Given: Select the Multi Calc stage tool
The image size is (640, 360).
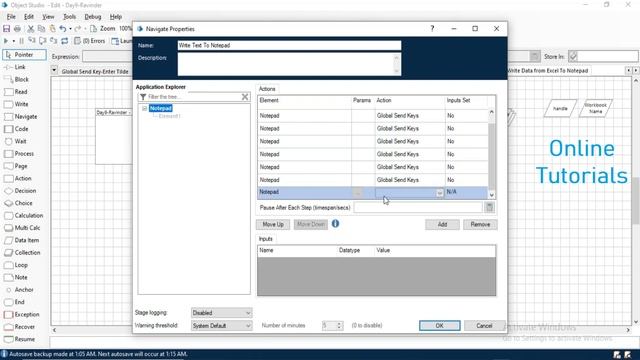Looking at the screenshot, I should click(22, 228).
